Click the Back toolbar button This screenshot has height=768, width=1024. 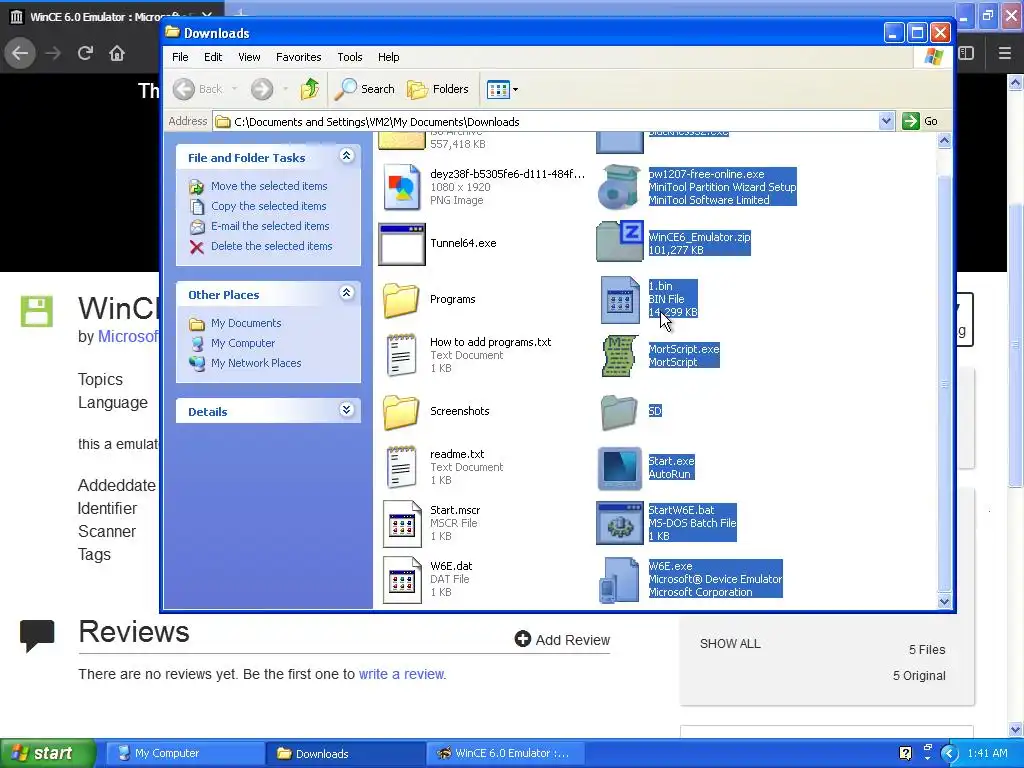(x=198, y=89)
